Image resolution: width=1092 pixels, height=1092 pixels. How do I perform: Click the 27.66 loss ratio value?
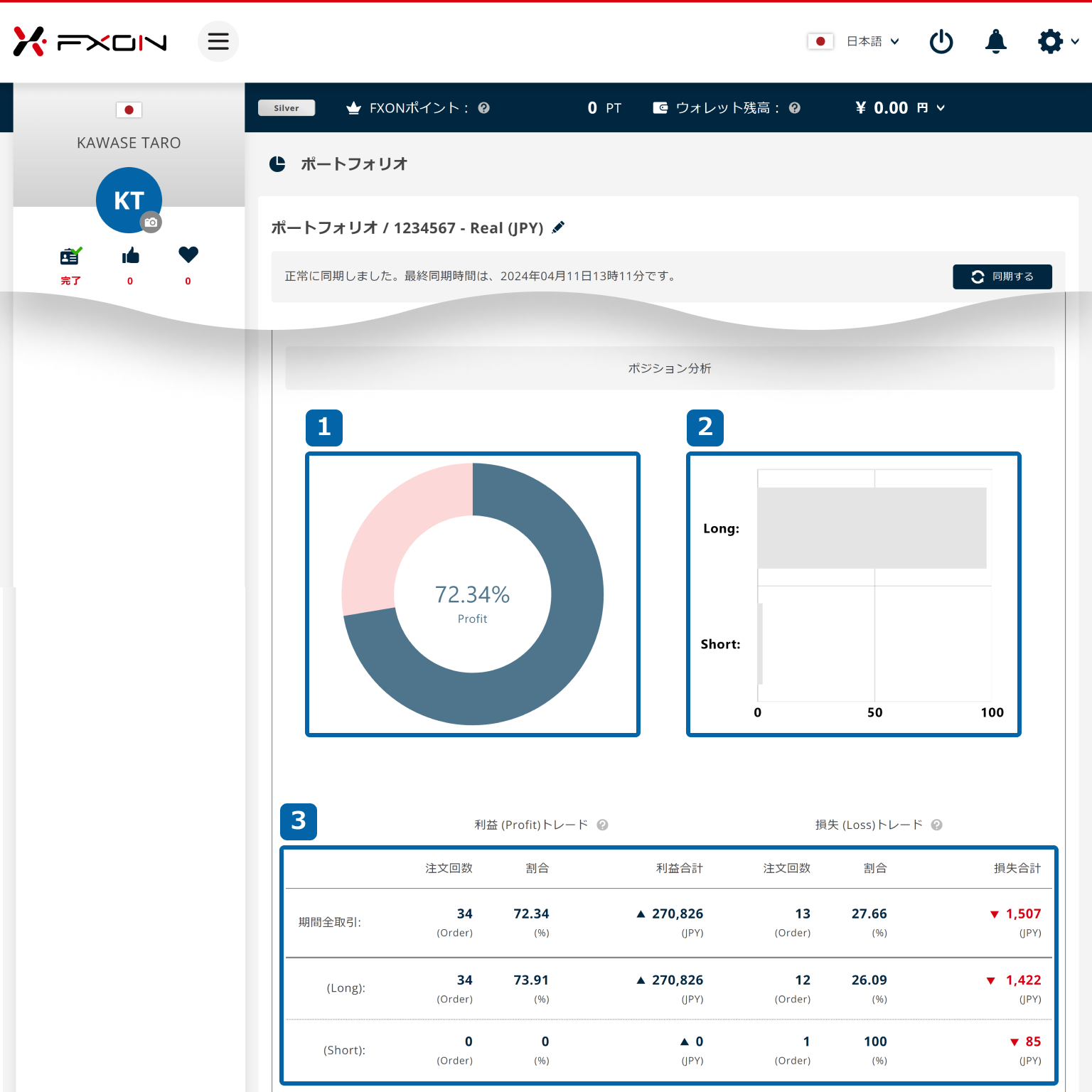869,914
